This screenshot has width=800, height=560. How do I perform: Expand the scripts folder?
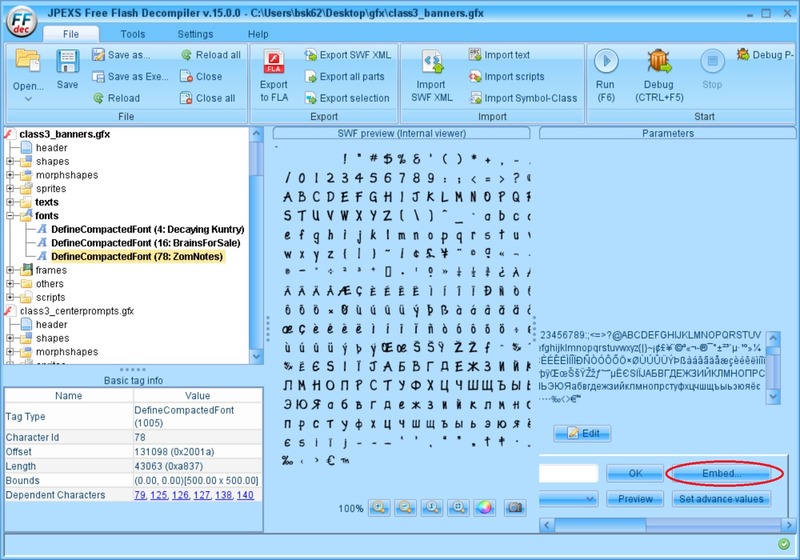point(10,297)
